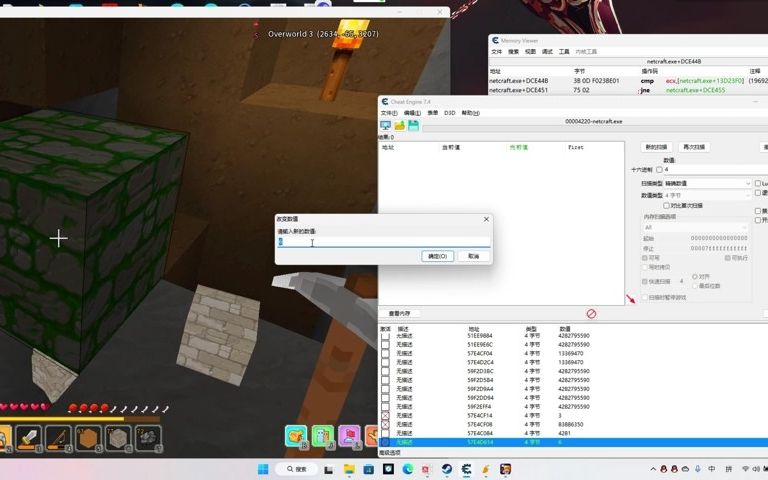Click the 再次扫描 next scan button
The height and width of the screenshot is (480, 768).
[694, 147]
